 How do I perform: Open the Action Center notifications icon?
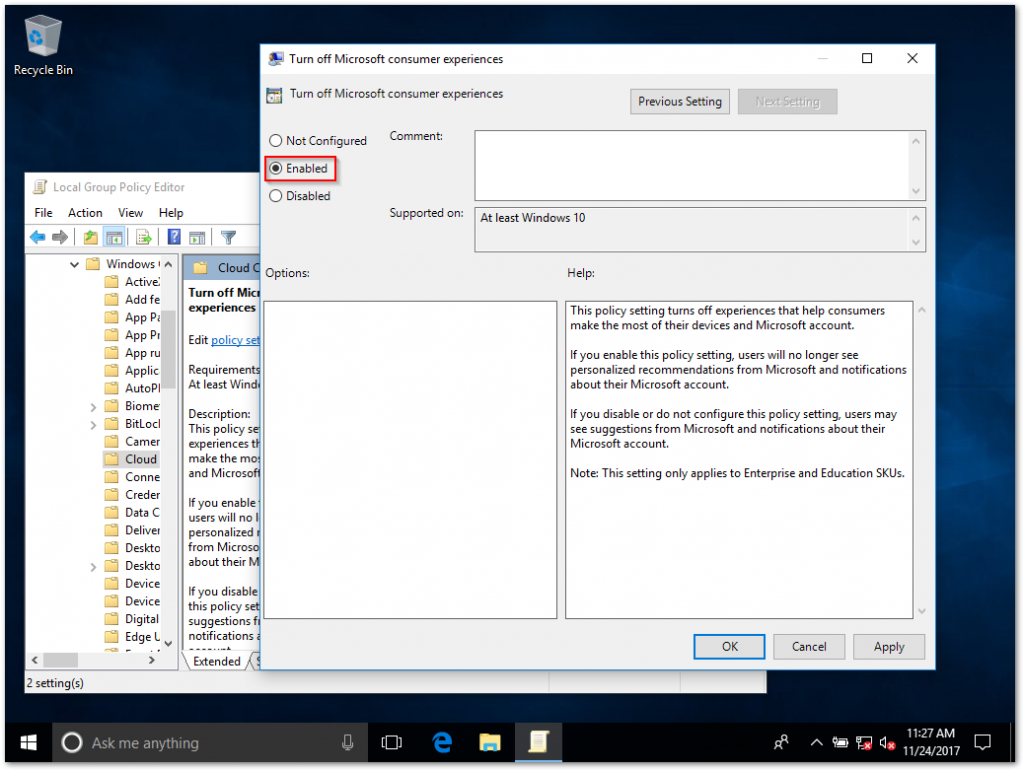click(982, 742)
